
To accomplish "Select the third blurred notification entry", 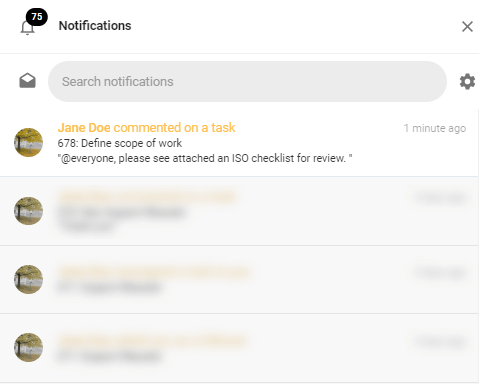I will pos(239,280).
